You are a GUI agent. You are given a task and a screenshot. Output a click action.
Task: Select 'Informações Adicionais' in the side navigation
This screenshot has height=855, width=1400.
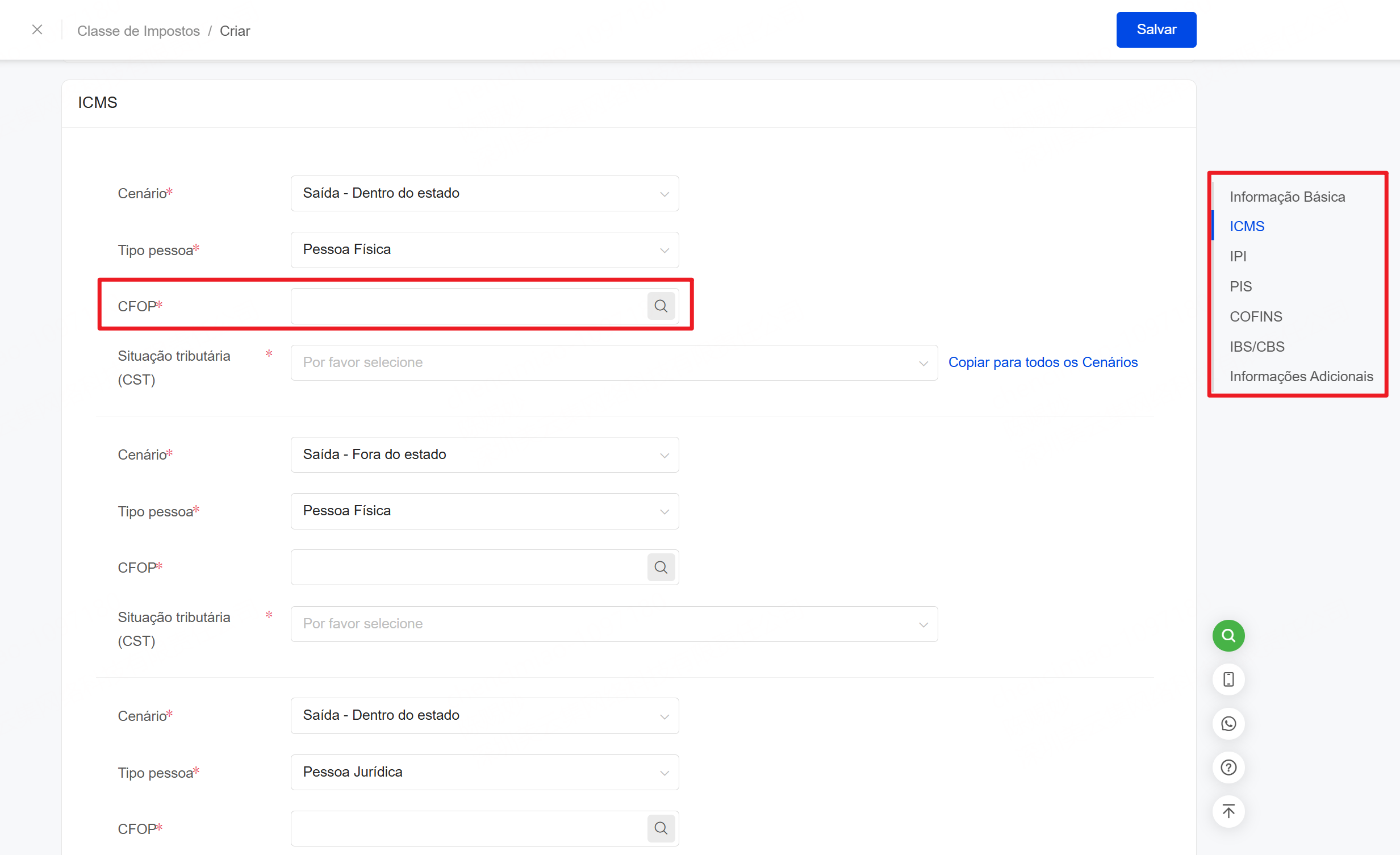click(1301, 376)
